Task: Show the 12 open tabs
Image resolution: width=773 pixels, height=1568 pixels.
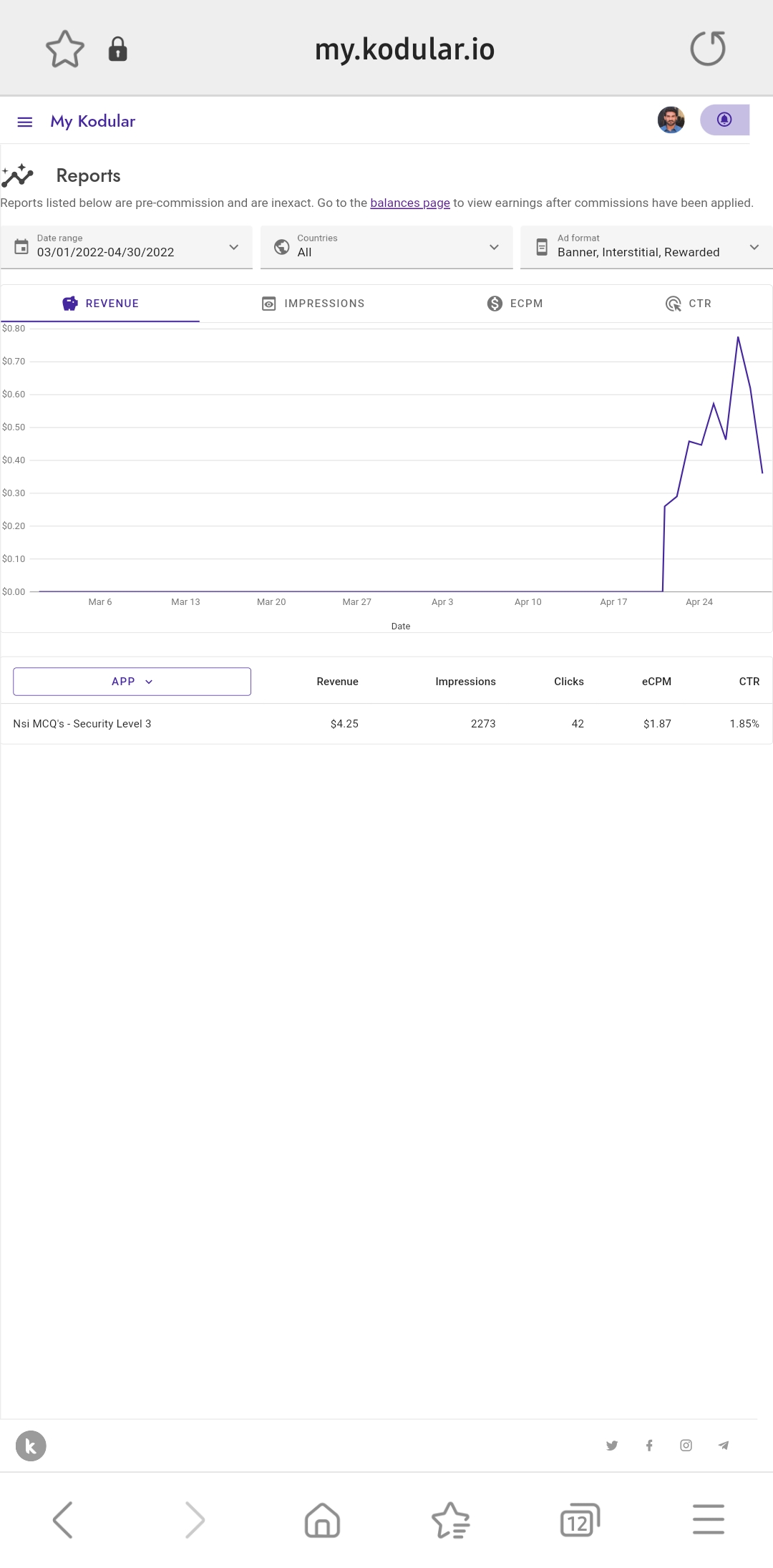Action: 580,1519
